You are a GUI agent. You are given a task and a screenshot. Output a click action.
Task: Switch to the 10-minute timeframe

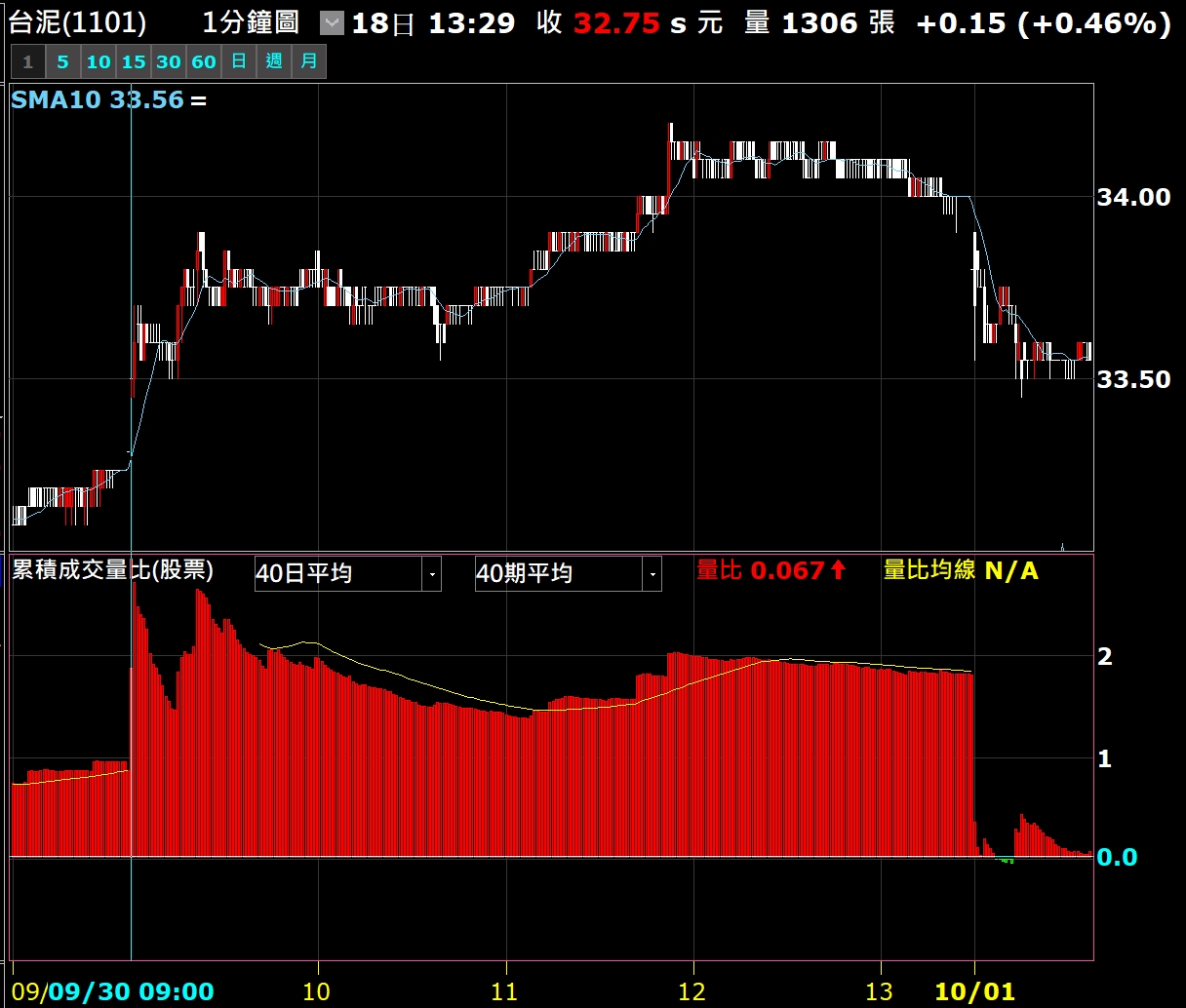pyautogui.click(x=98, y=62)
